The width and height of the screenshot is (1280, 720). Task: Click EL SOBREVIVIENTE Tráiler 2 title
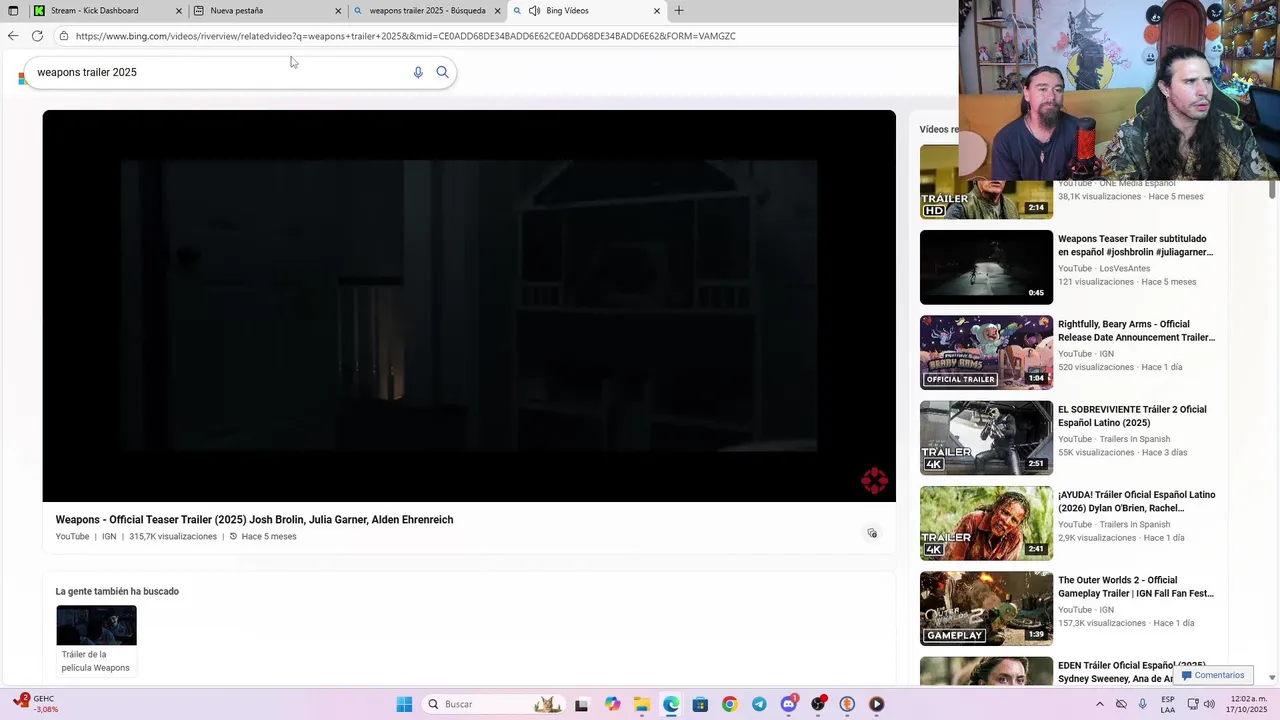click(1132, 416)
